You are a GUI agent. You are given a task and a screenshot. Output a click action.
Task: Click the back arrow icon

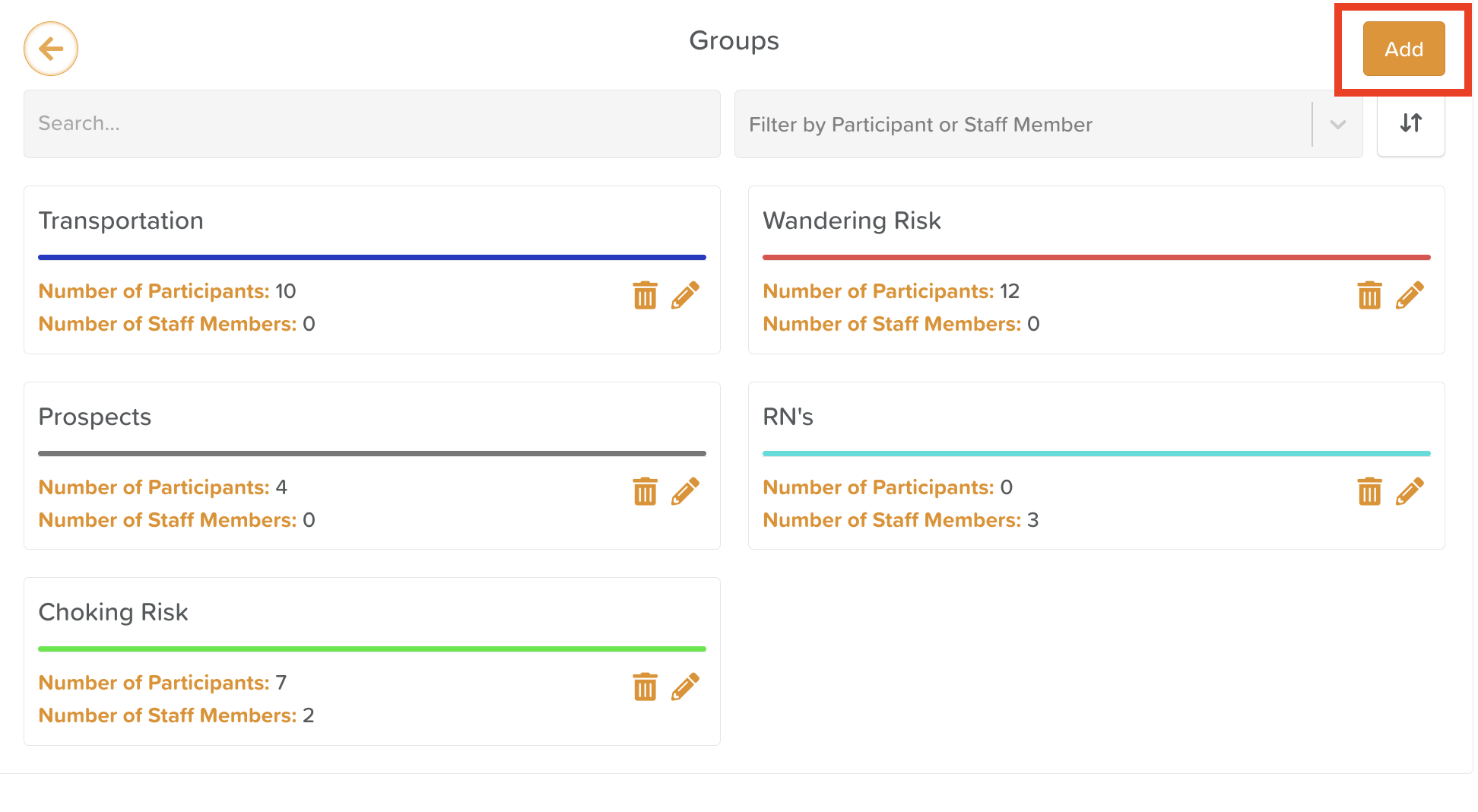(51, 49)
